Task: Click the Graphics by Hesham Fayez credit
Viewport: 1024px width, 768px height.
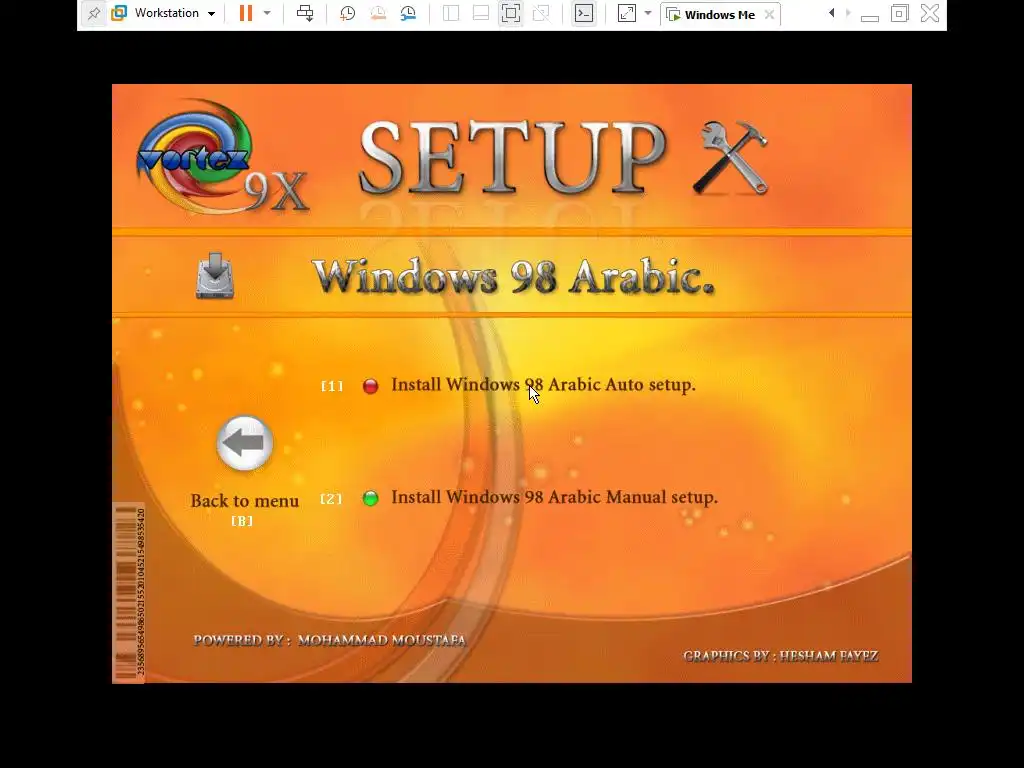Action: 780,656
